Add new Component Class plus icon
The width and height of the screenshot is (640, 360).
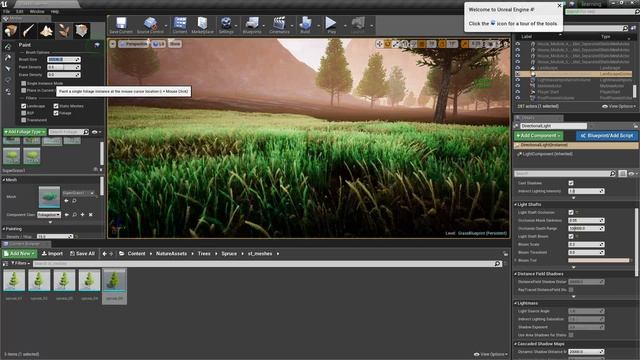point(82,215)
